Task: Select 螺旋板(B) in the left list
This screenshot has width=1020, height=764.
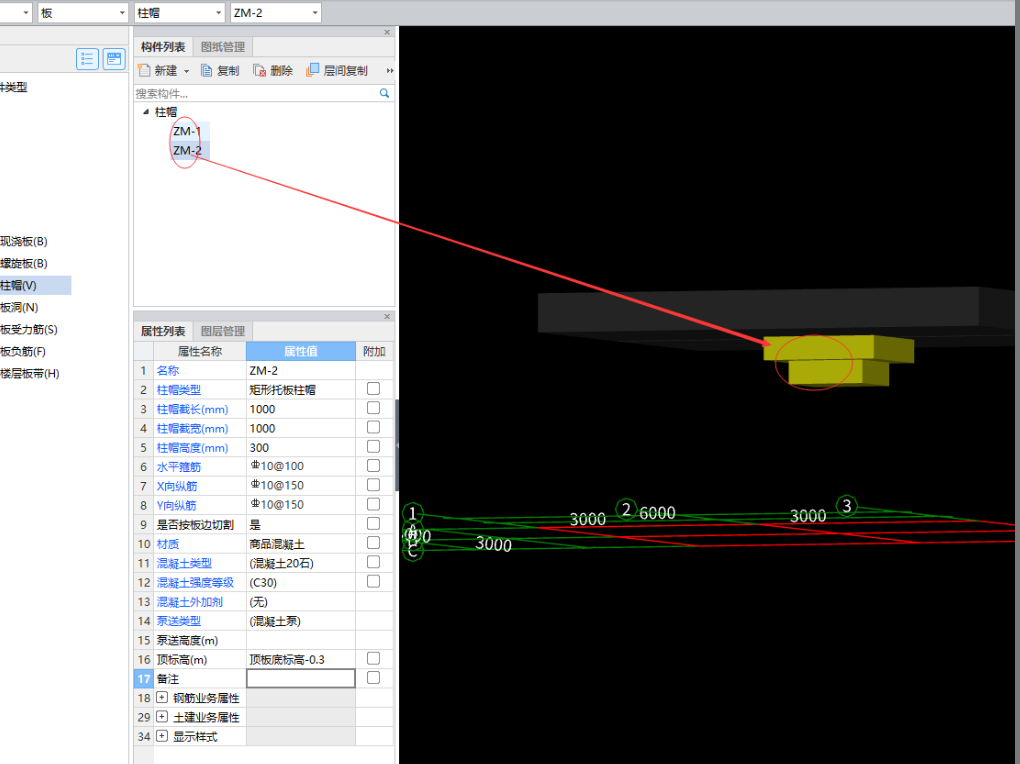Action: [24, 264]
